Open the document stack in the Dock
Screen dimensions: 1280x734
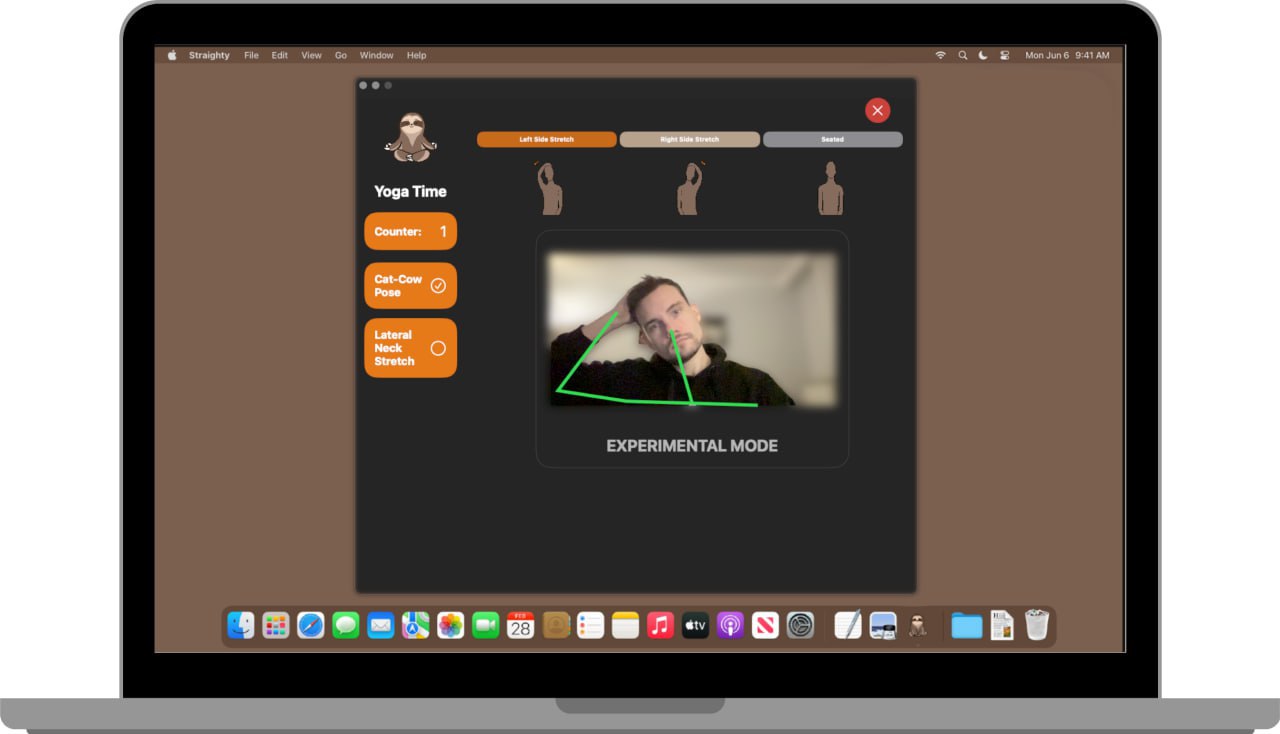1002,626
